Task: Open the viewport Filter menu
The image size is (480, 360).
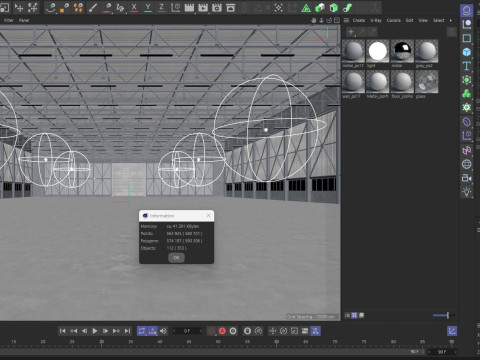Action: [8, 20]
